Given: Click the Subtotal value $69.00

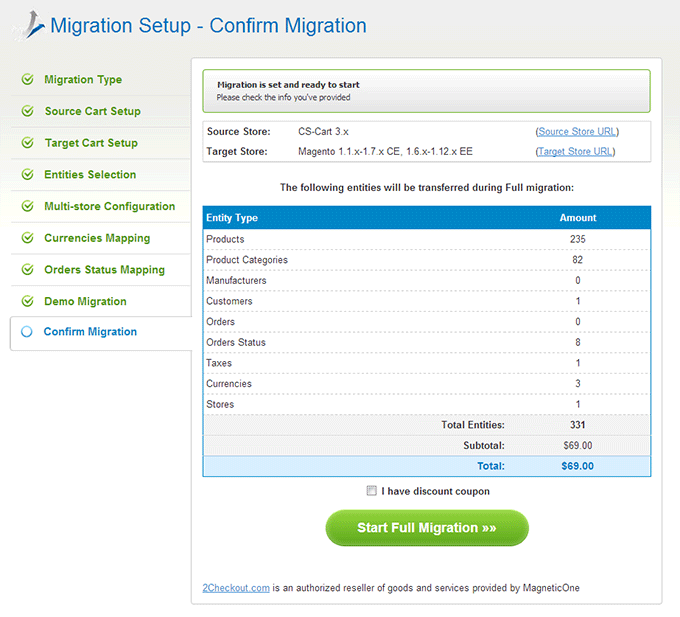Looking at the screenshot, I should tap(578, 445).
